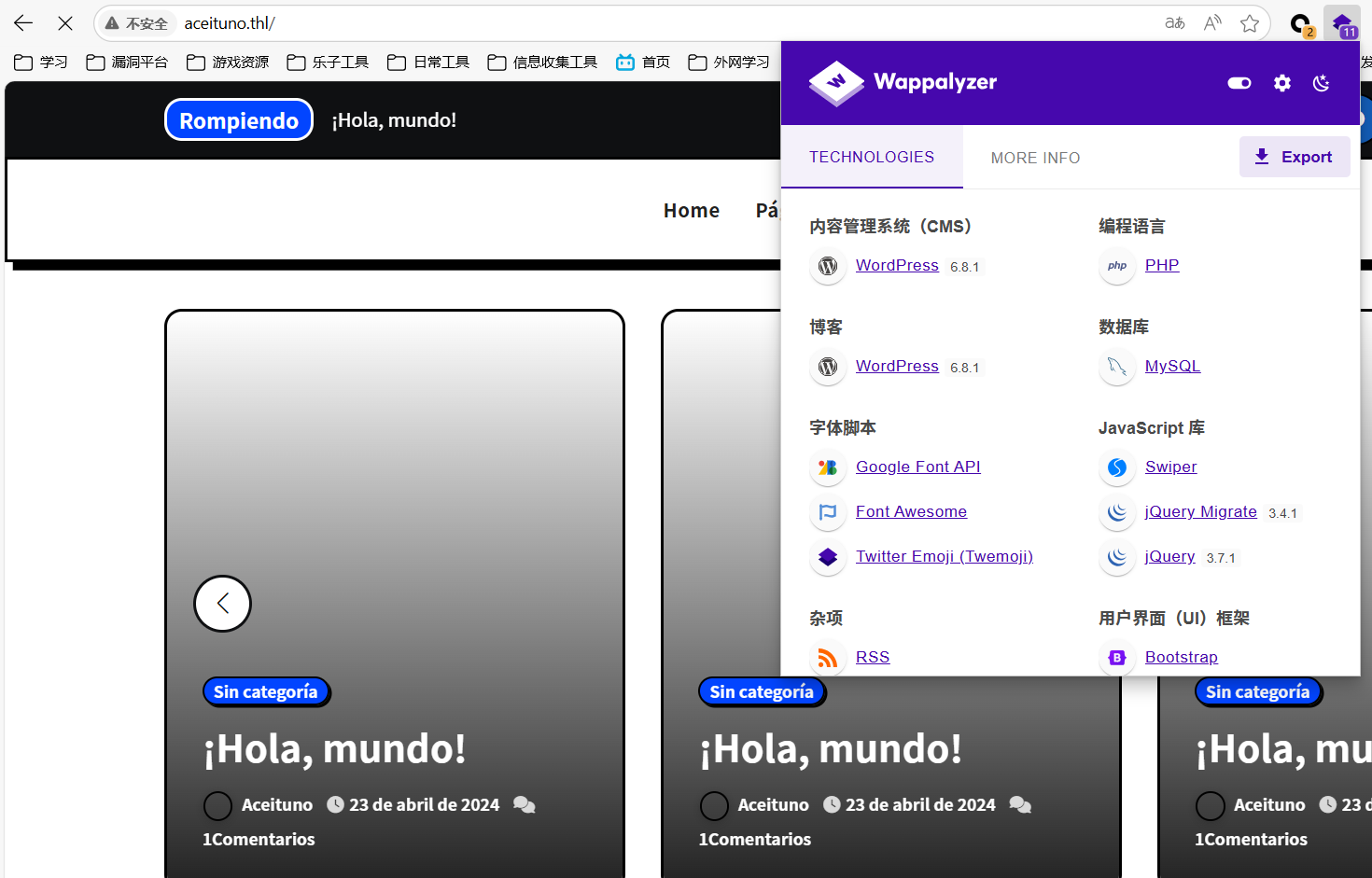Image resolution: width=1372 pixels, height=878 pixels.
Task: Click the PHP logo icon
Action: coord(1117,266)
